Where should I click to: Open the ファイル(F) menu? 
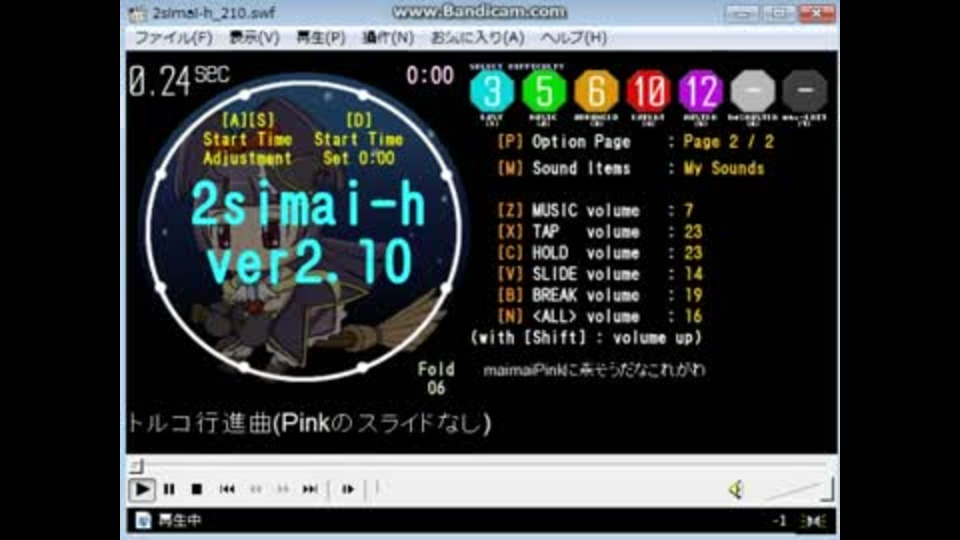[173, 38]
